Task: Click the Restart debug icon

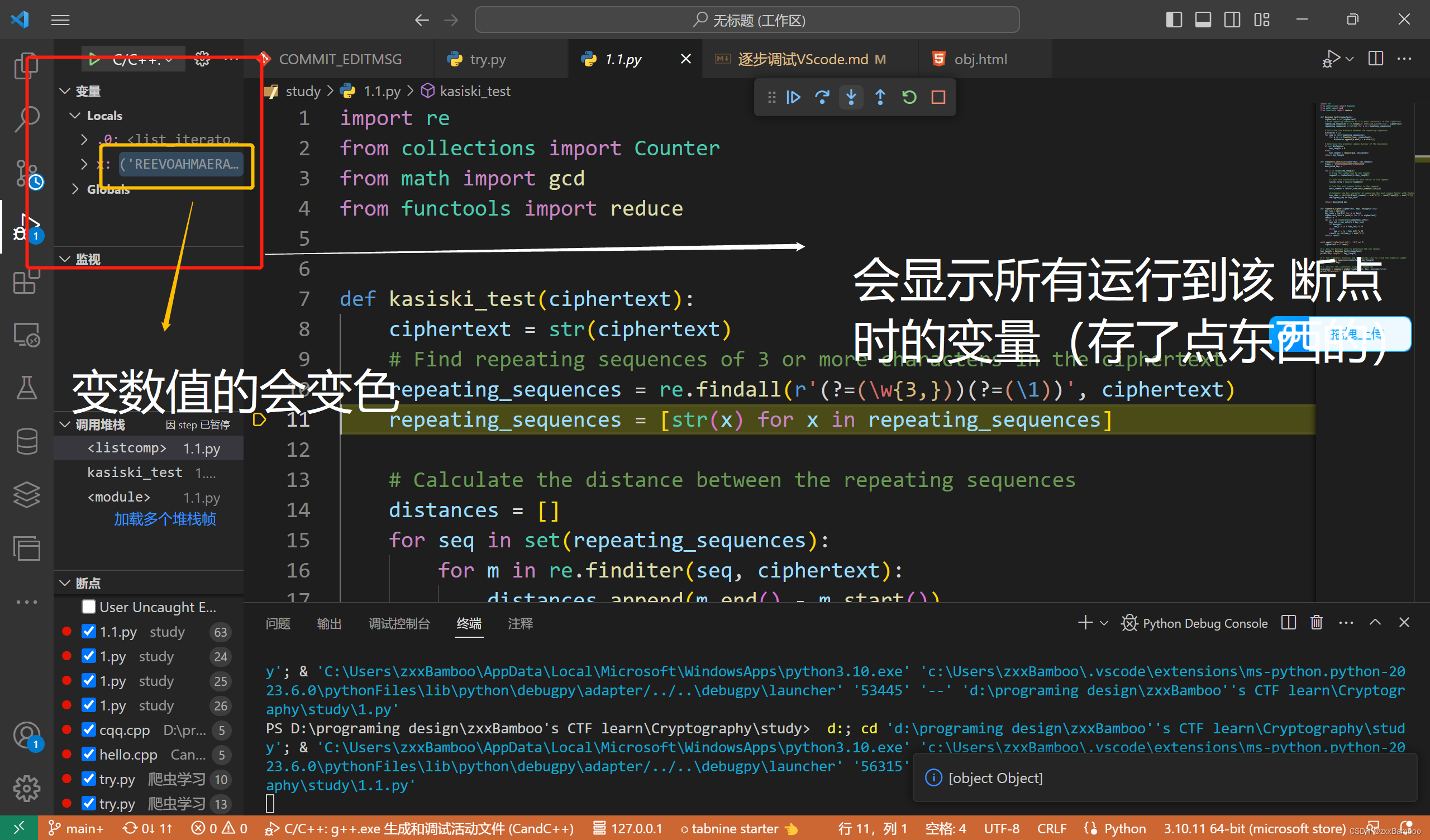Action: tap(909, 98)
